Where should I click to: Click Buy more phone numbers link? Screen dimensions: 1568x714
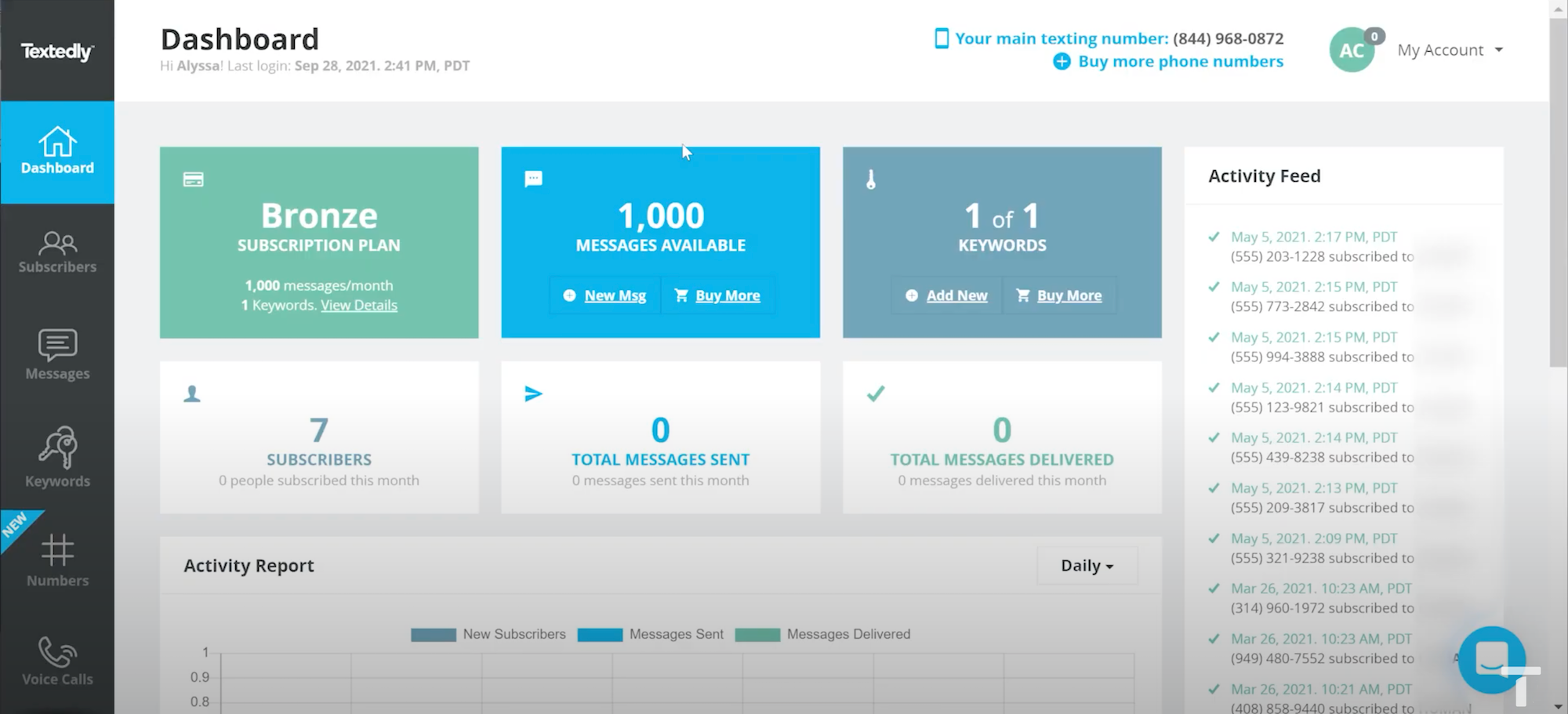pyautogui.click(x=1180, y=61)
